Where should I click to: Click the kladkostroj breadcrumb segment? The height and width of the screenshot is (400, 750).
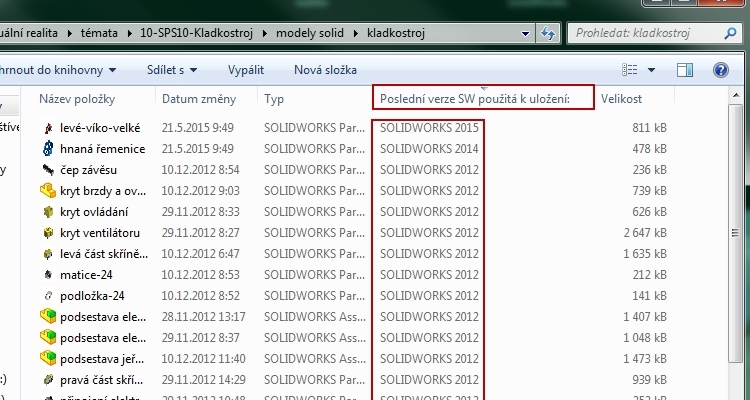click(396, 33)
